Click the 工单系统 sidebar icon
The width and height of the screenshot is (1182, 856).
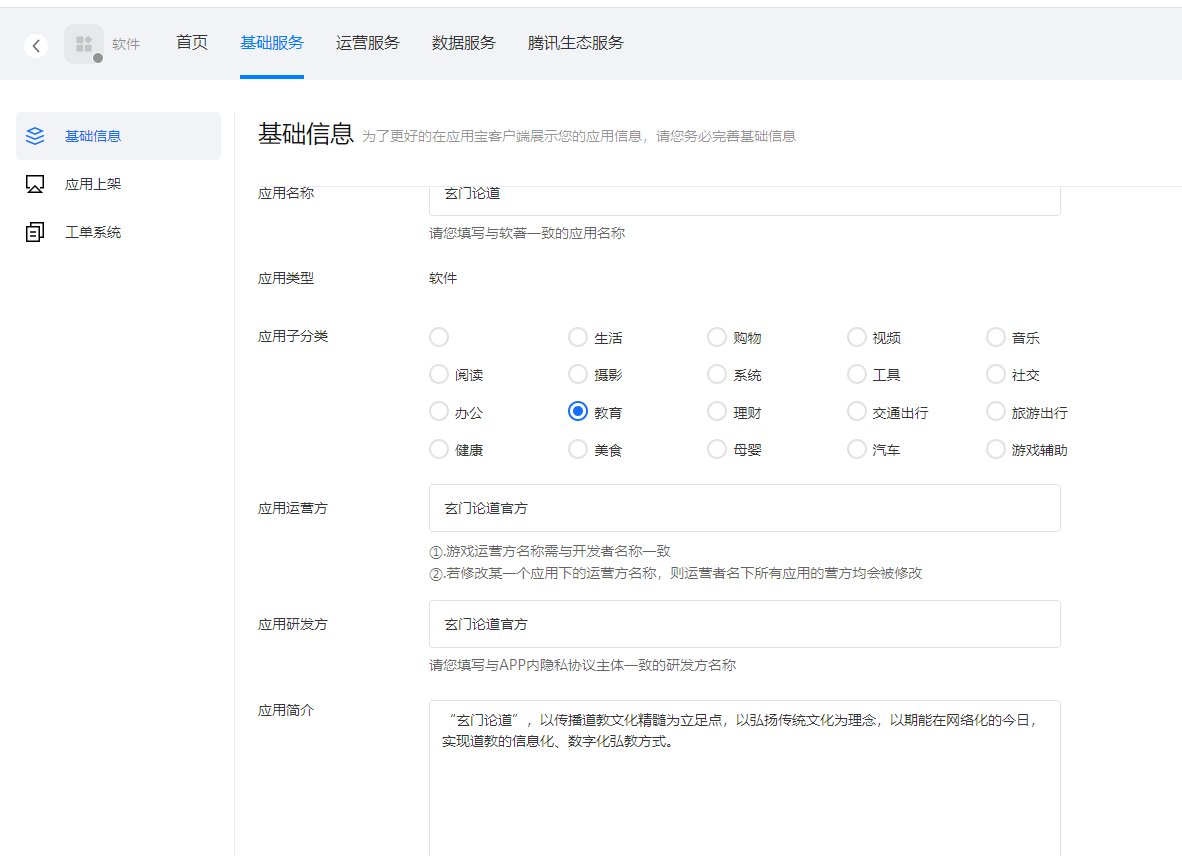[x=35, y=232]
